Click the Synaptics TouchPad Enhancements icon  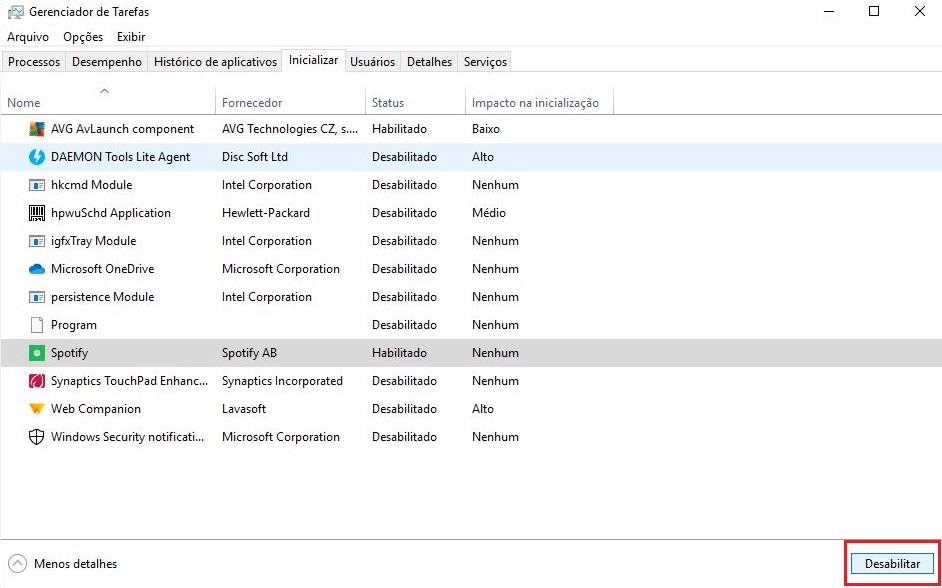click(37, 381)
